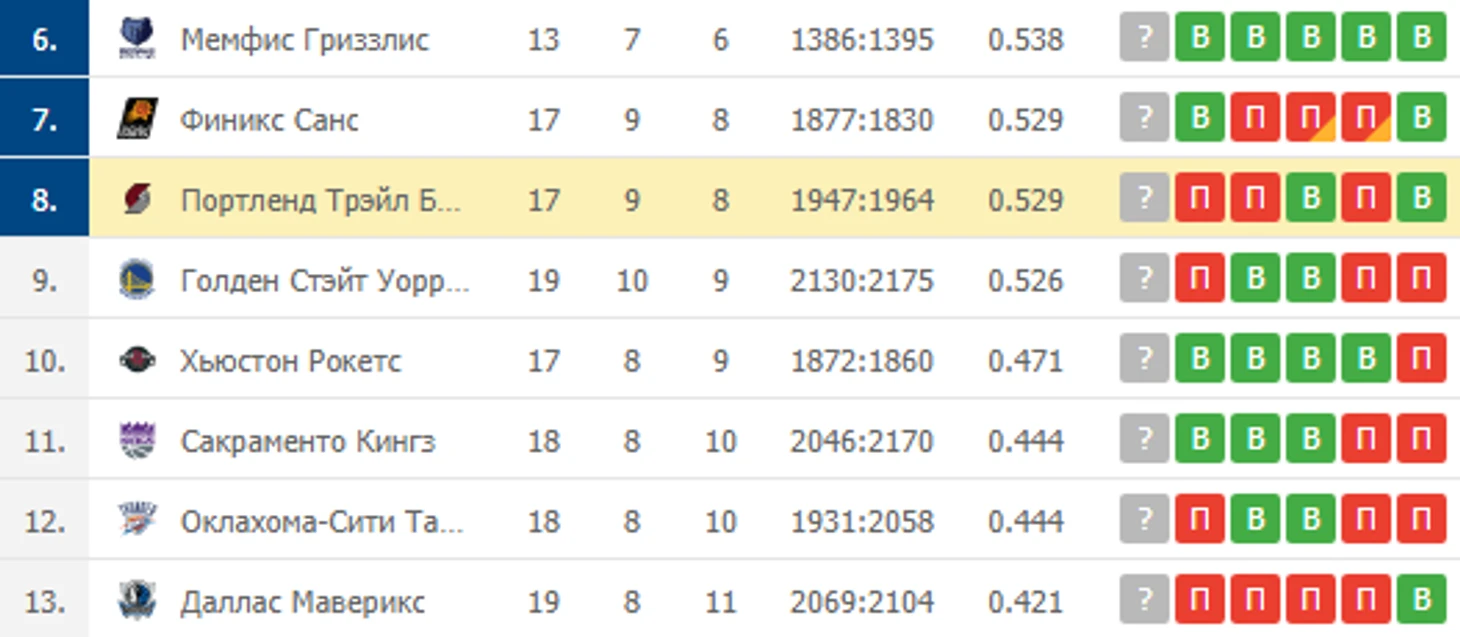Click the Dallas Mavericks team logo
This screenshot has width=1460, height=637.
coord(137,602)
